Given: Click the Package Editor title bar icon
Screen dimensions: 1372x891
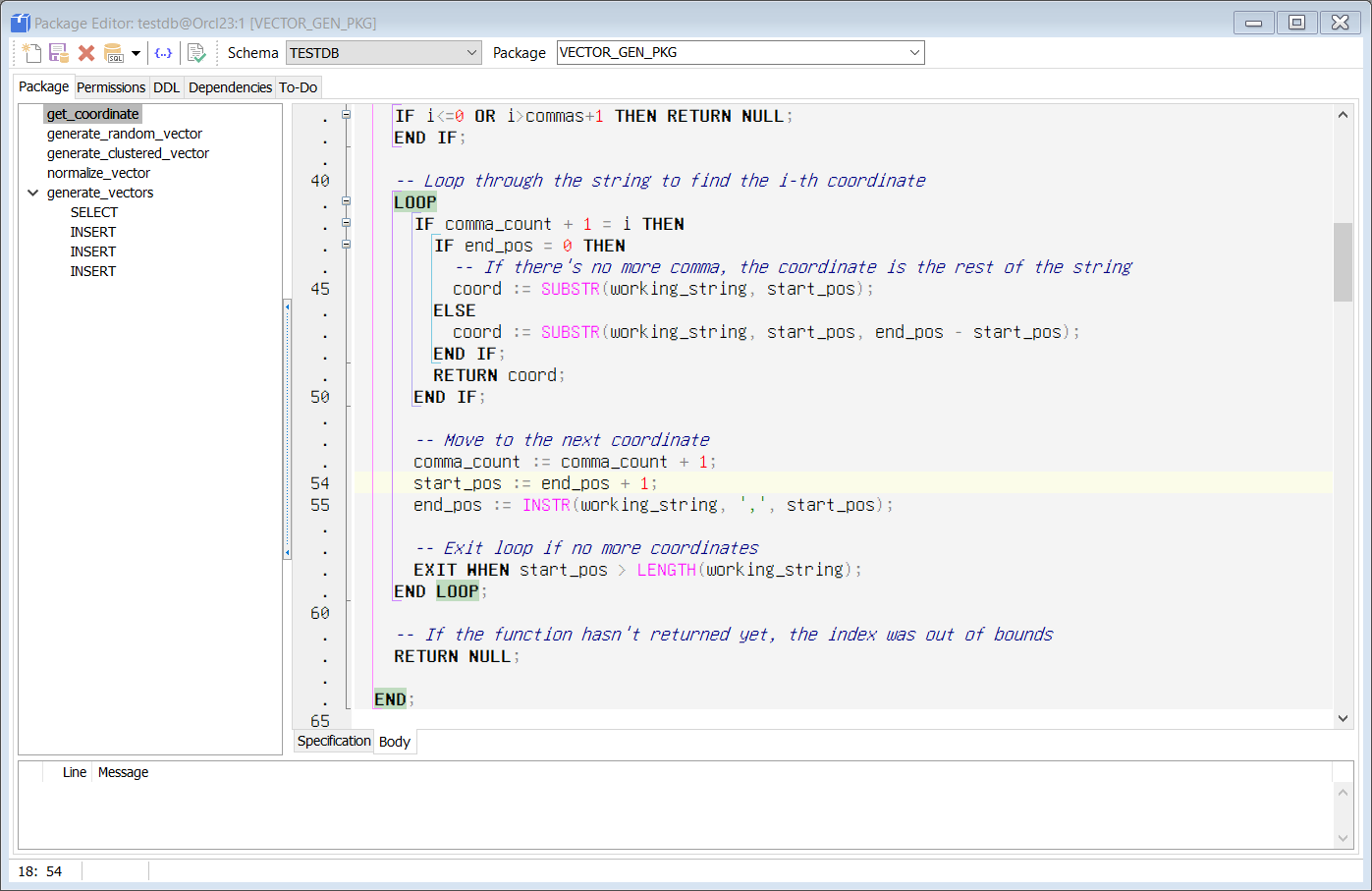Looking at the screenshot, I should (20, 23).
